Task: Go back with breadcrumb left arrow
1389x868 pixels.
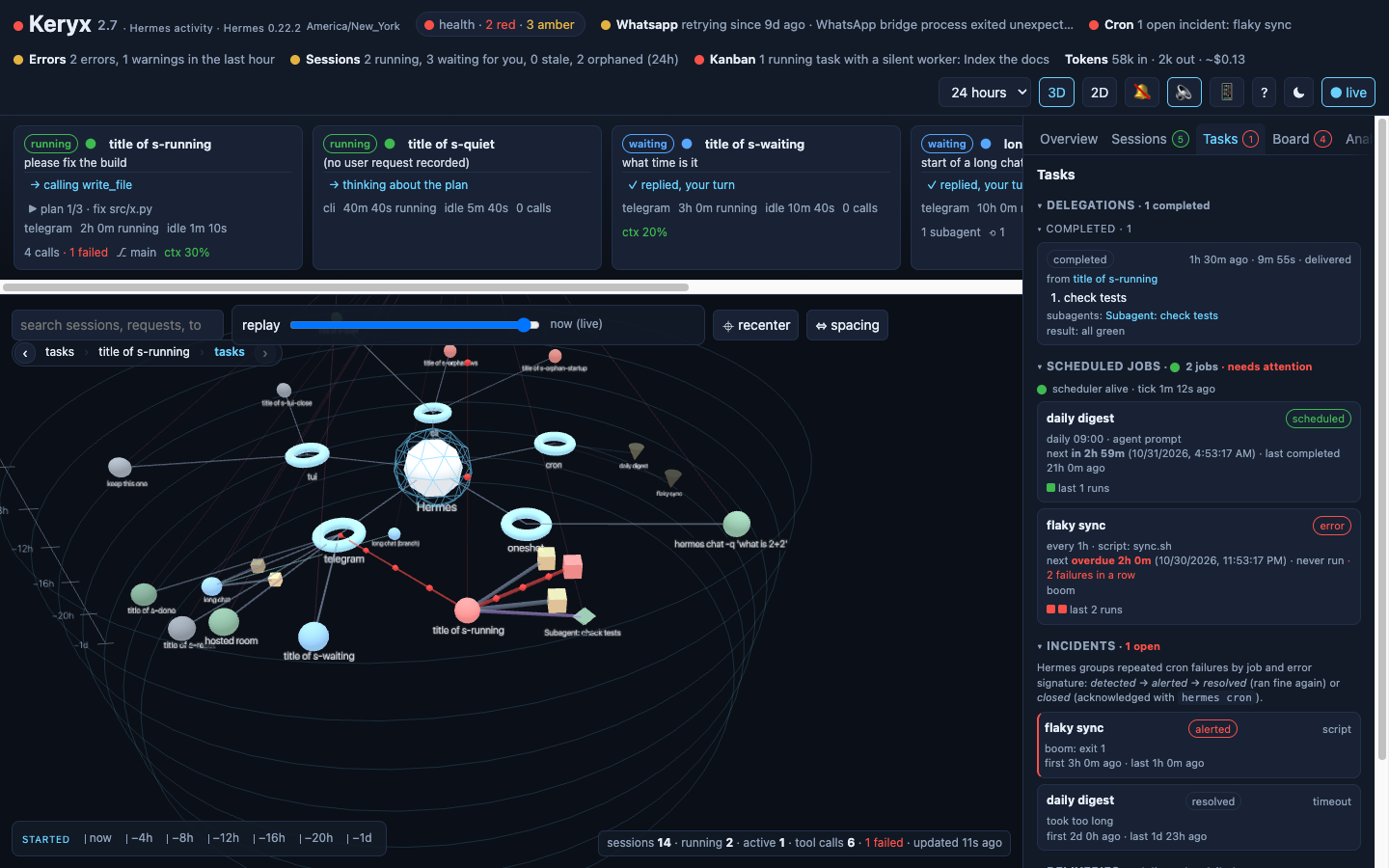Action: click(25, 353)
